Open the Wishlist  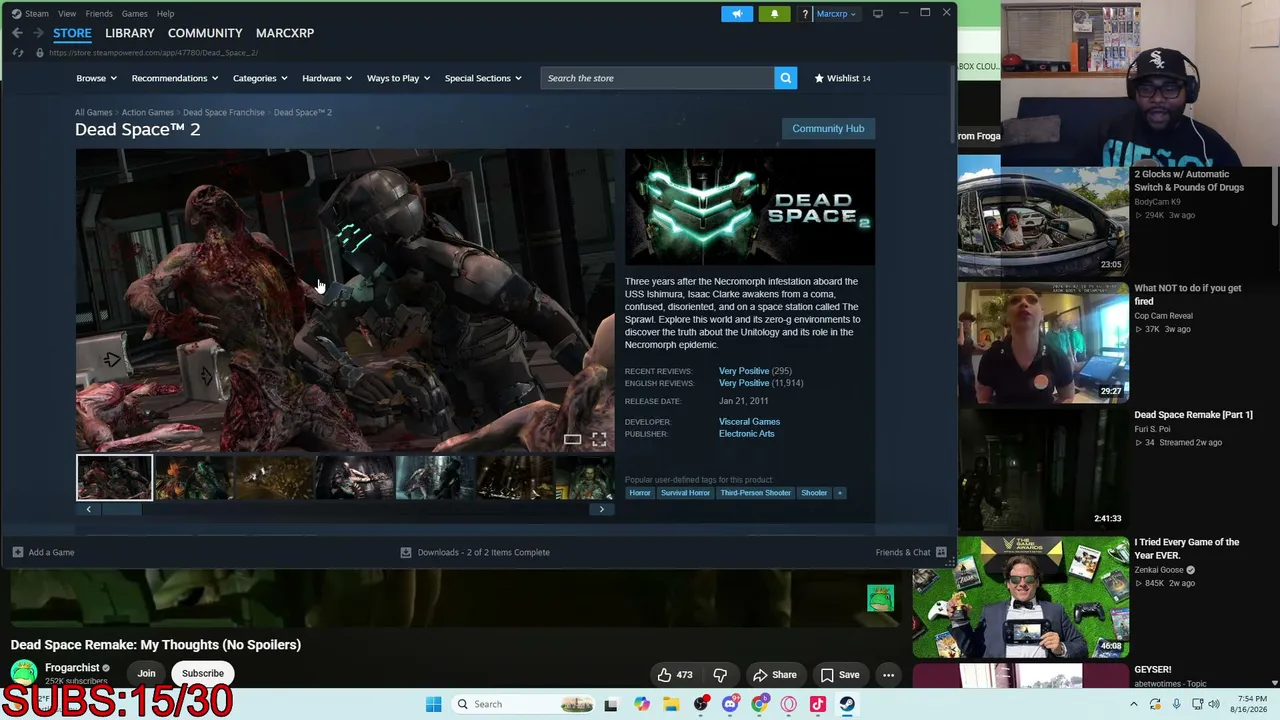[x=842, y=78]
